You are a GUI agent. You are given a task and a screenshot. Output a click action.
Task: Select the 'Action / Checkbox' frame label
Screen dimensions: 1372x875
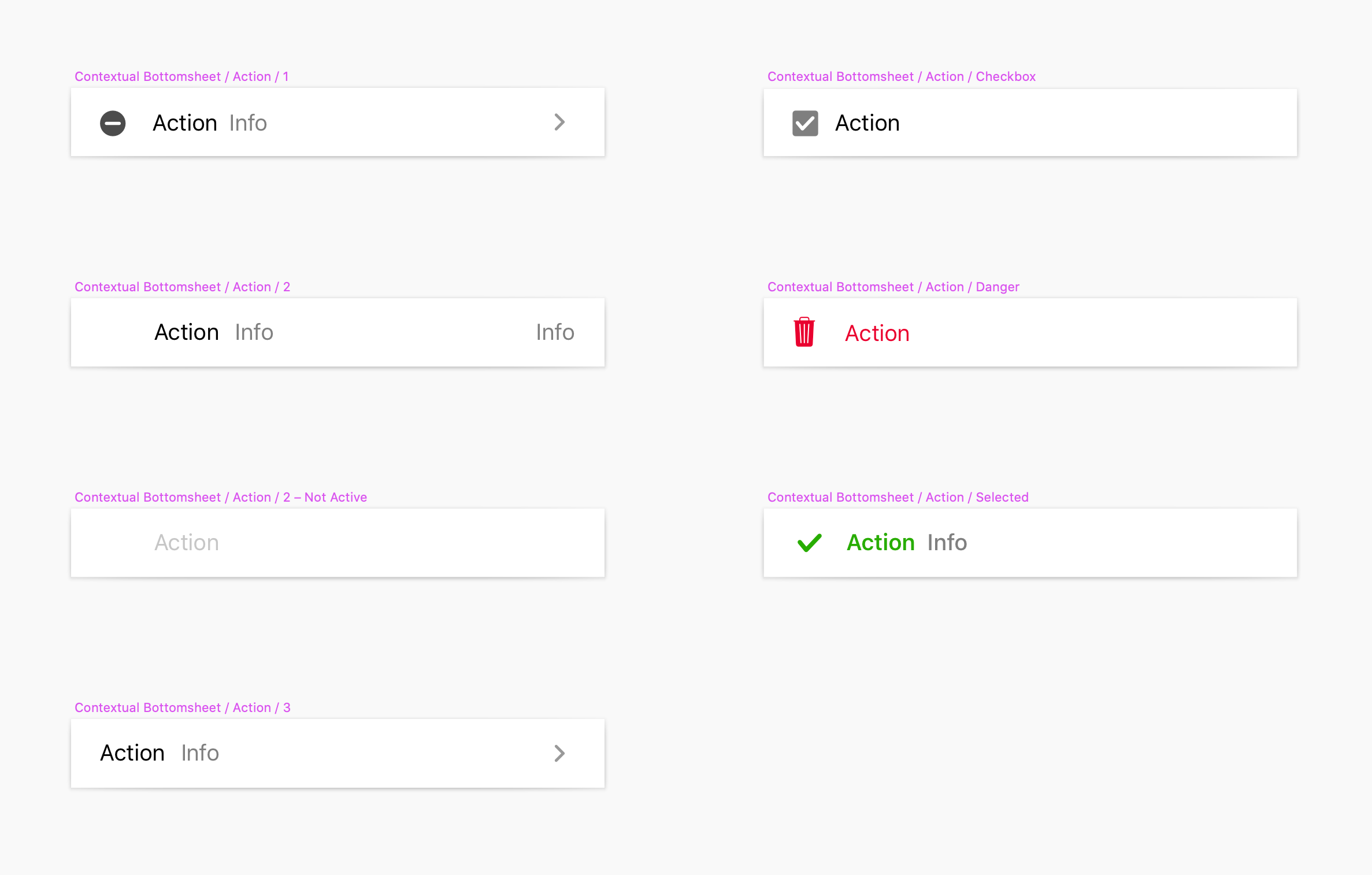901,76
